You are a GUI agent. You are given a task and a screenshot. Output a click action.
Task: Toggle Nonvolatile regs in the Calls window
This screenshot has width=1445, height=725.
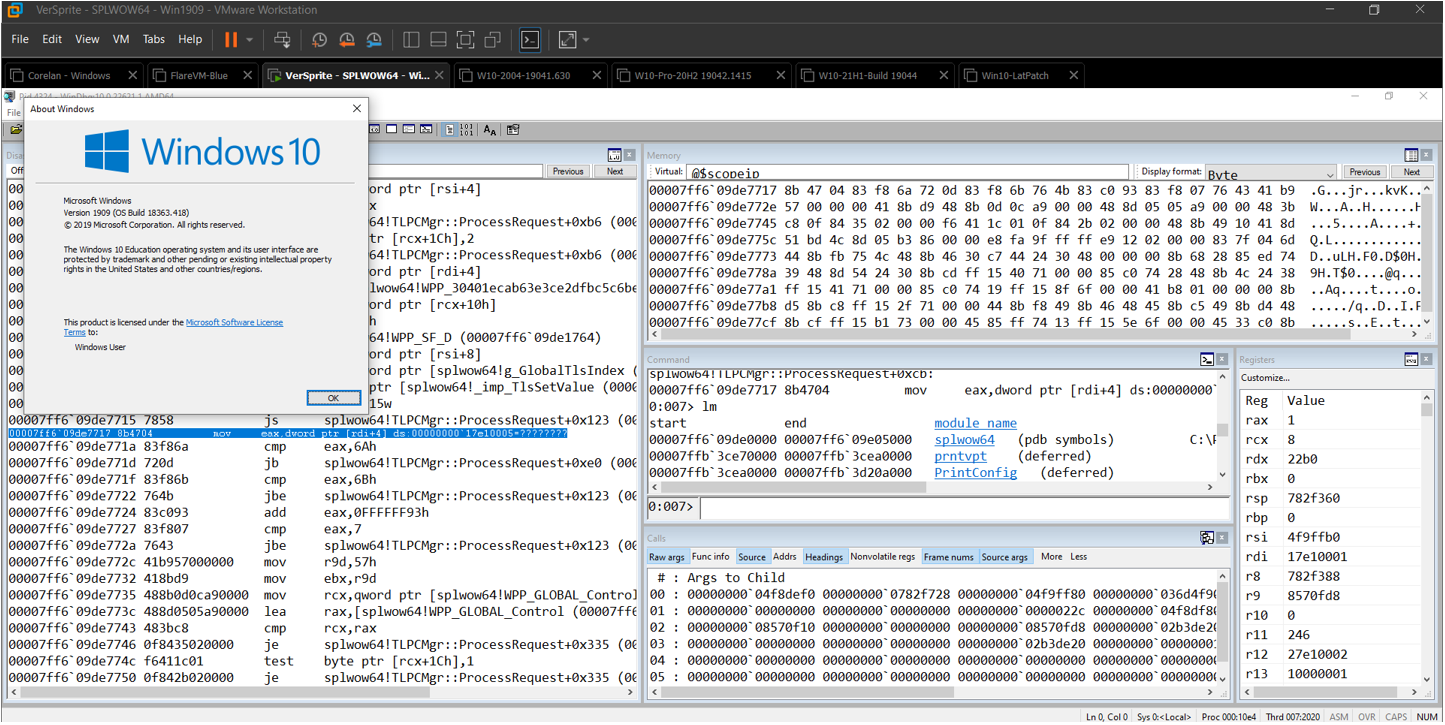pyautogui.click(x=883, y=557)
